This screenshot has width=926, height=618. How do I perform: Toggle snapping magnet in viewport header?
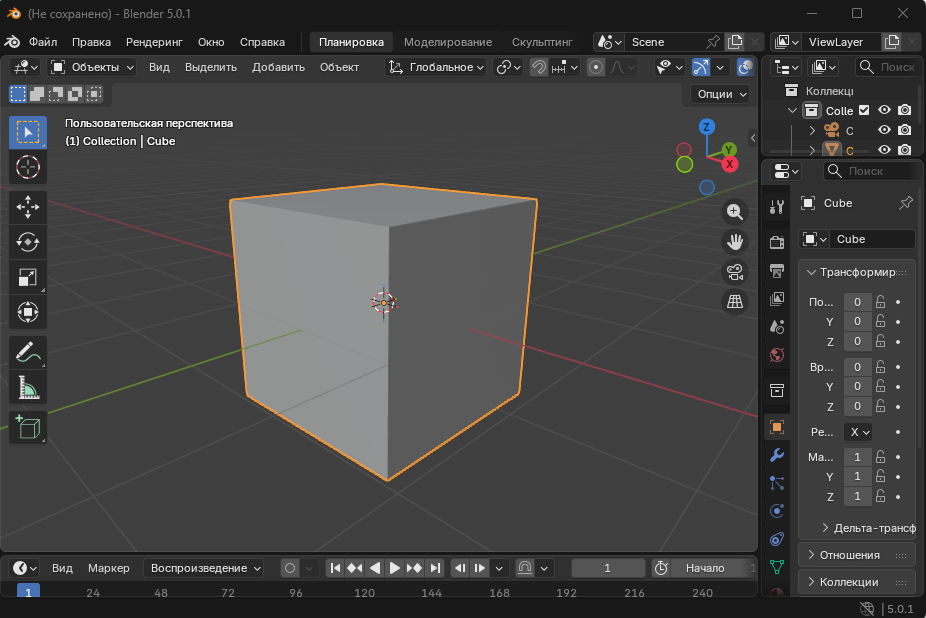click(x=538, y=67)
